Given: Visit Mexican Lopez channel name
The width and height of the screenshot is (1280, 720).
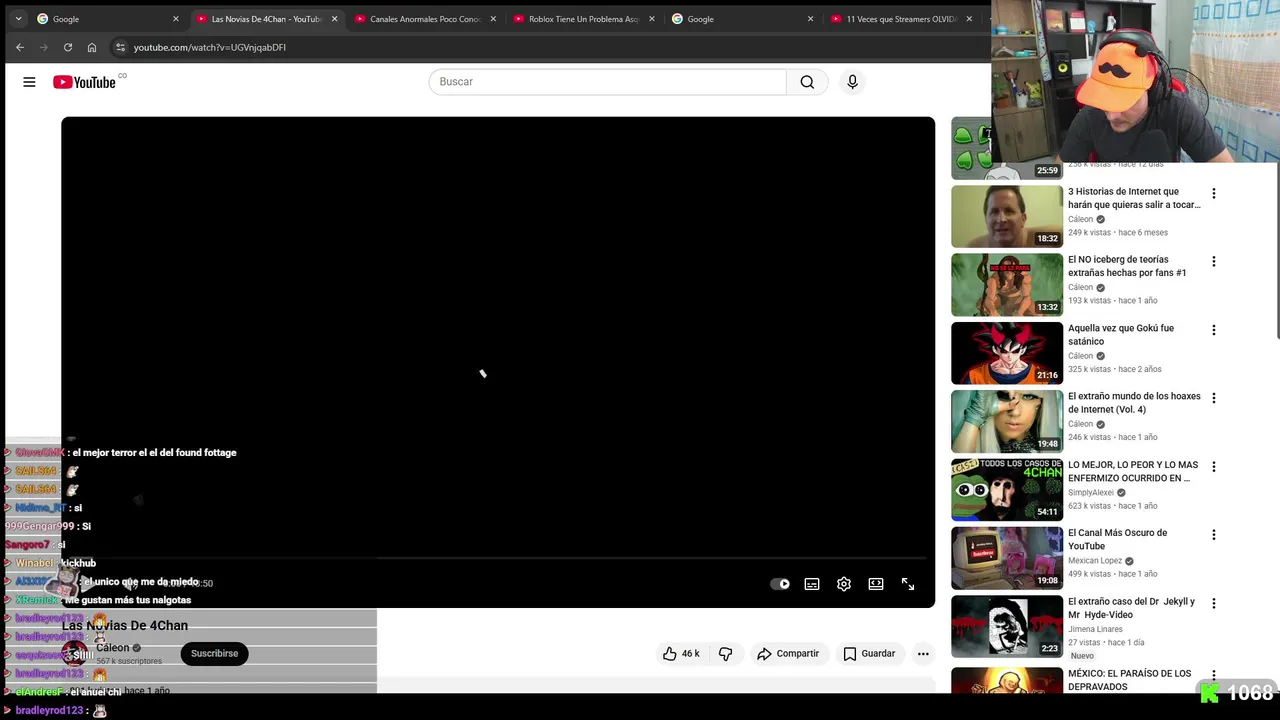Looking at the screenshot, I should click(x=1095, y=561).
